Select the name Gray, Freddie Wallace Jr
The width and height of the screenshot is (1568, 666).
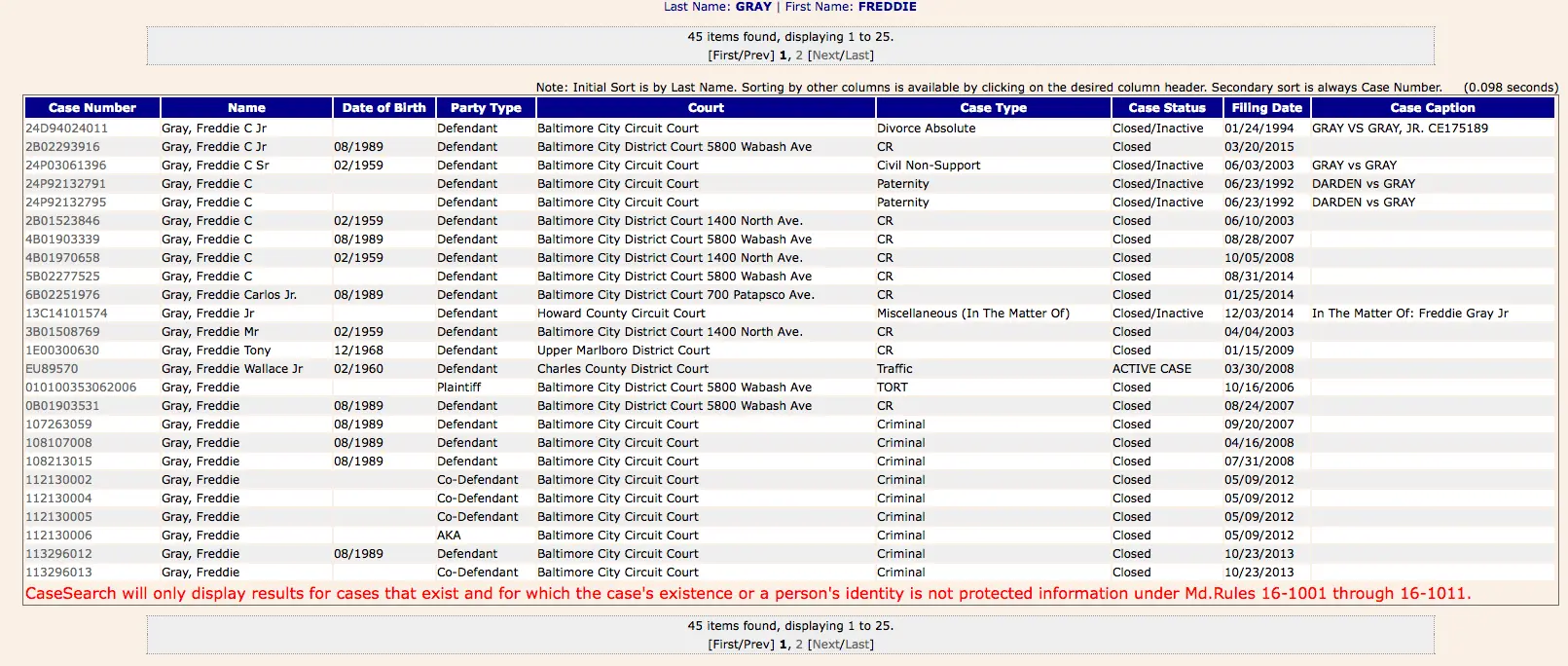click(x=232, y=369)
